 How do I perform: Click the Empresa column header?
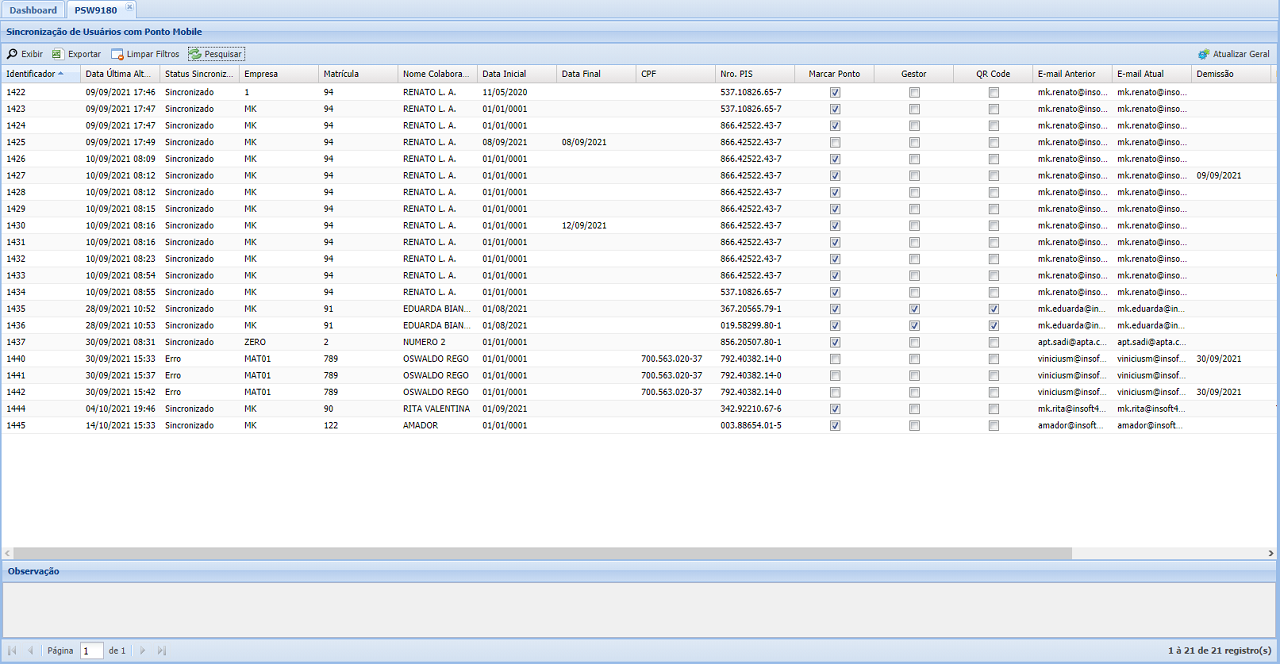tap(279, 74)
